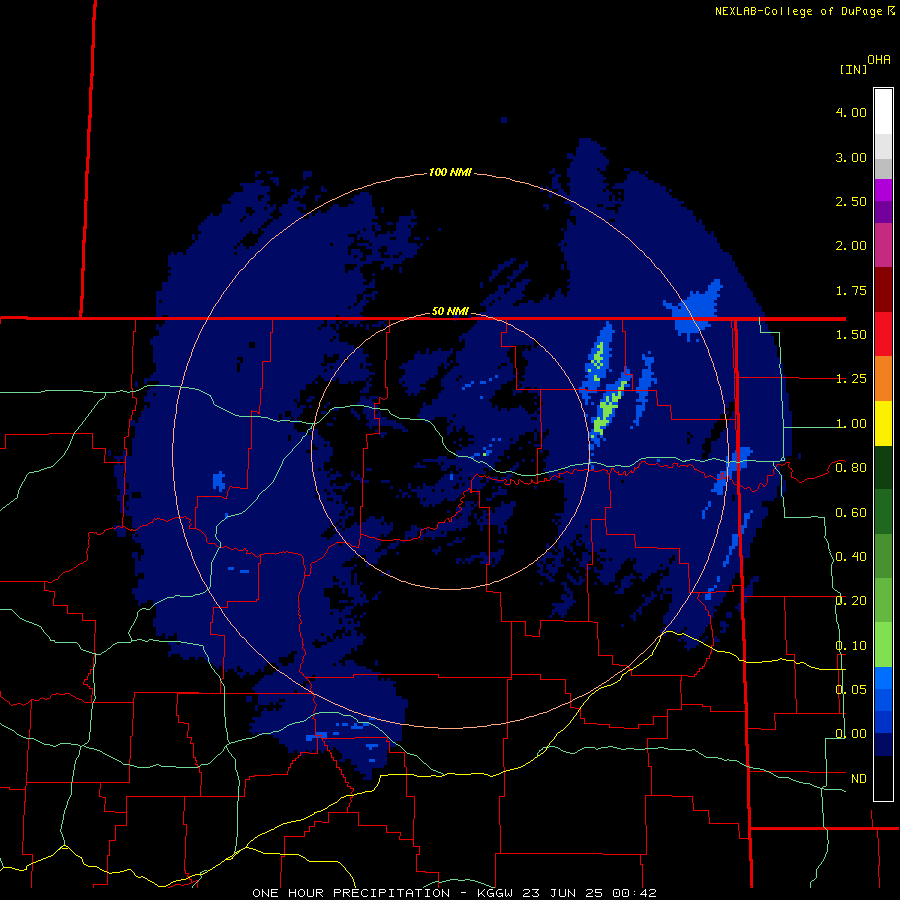Click the NEXLAB-College of DuPage credit text

click(804, 11)
